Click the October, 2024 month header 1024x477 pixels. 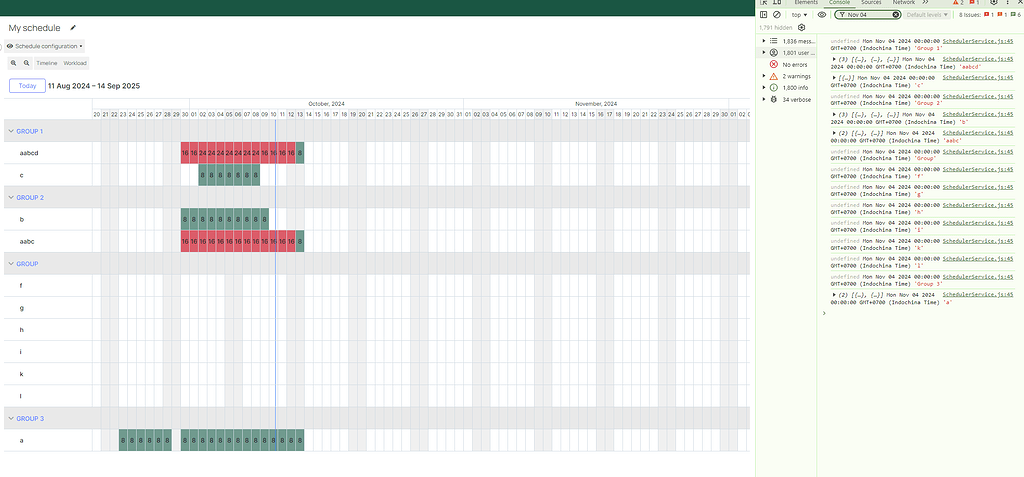click(x=327, y=104)
